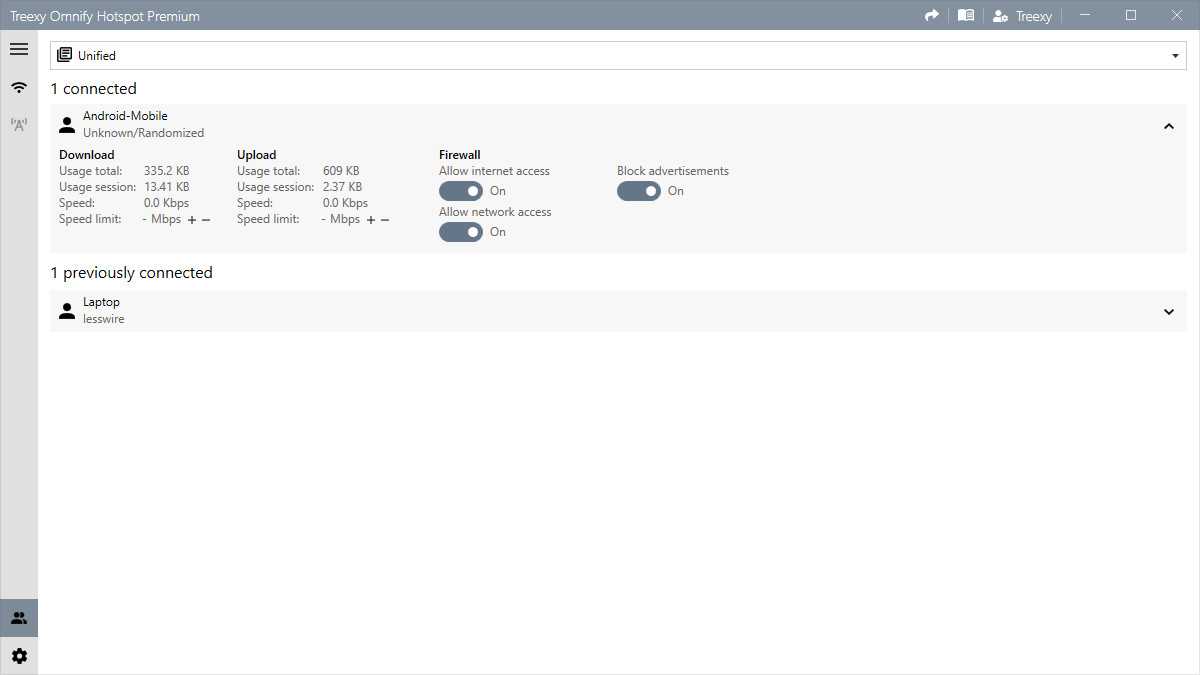The height and width of the screenshot is (675, 1200).
Task: Click the Android-Mobile device person icon
Action: click(x=66, y=124)
